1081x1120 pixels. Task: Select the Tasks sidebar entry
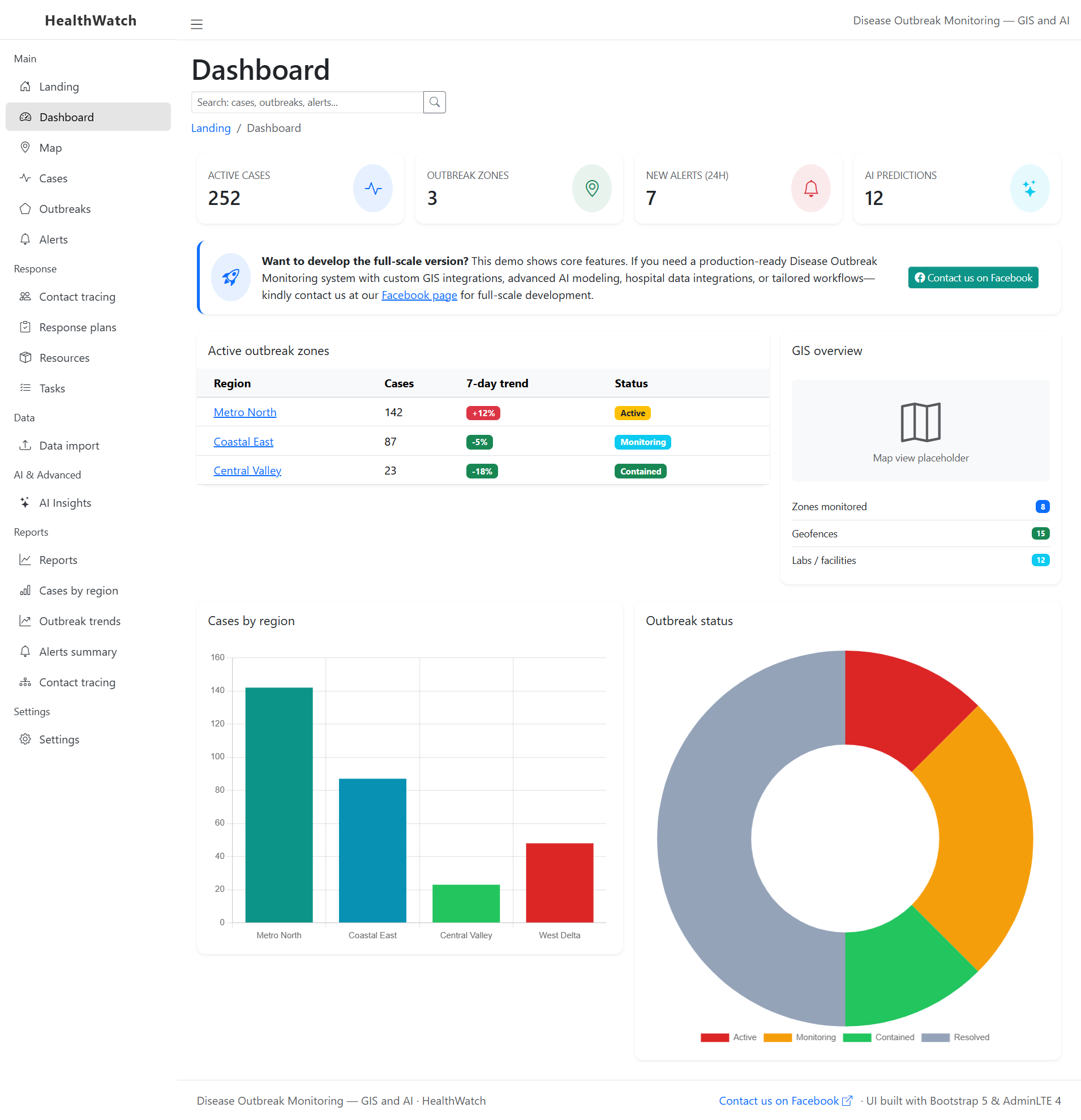[52, 388]
